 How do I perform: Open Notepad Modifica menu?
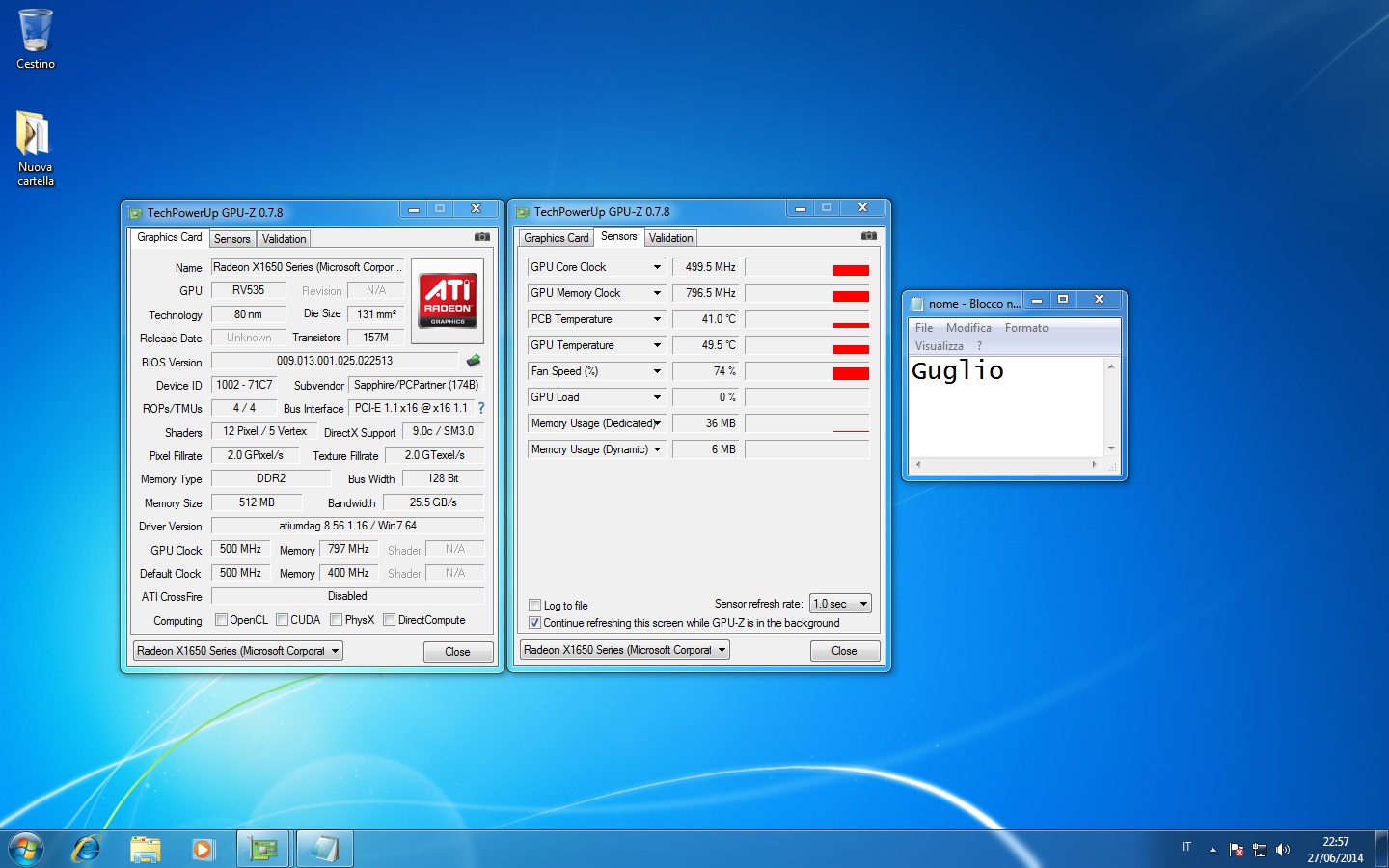[x=968, y=328]
